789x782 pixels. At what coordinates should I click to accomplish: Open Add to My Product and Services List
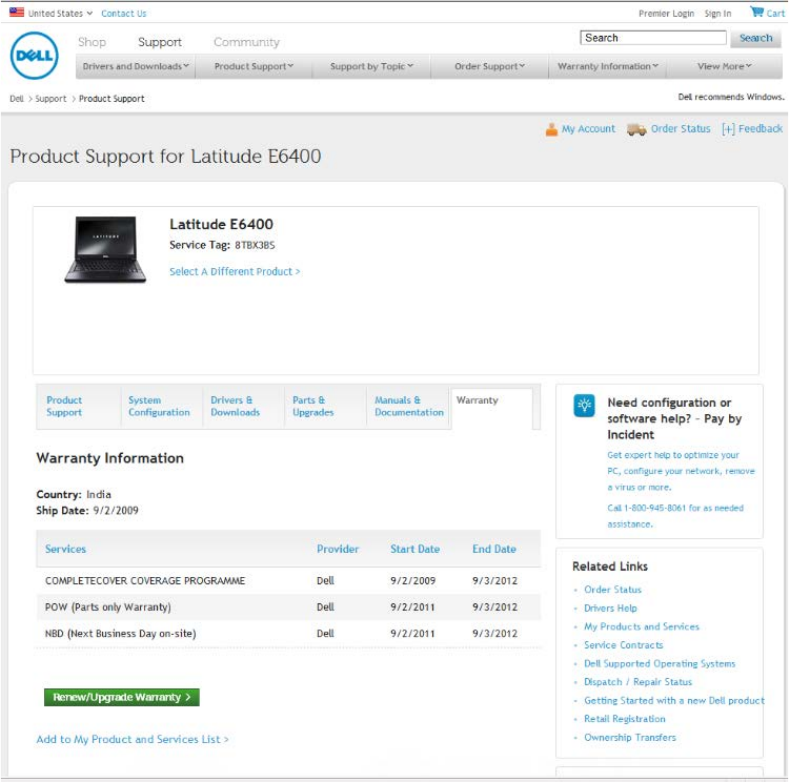(x=132, y=739)
